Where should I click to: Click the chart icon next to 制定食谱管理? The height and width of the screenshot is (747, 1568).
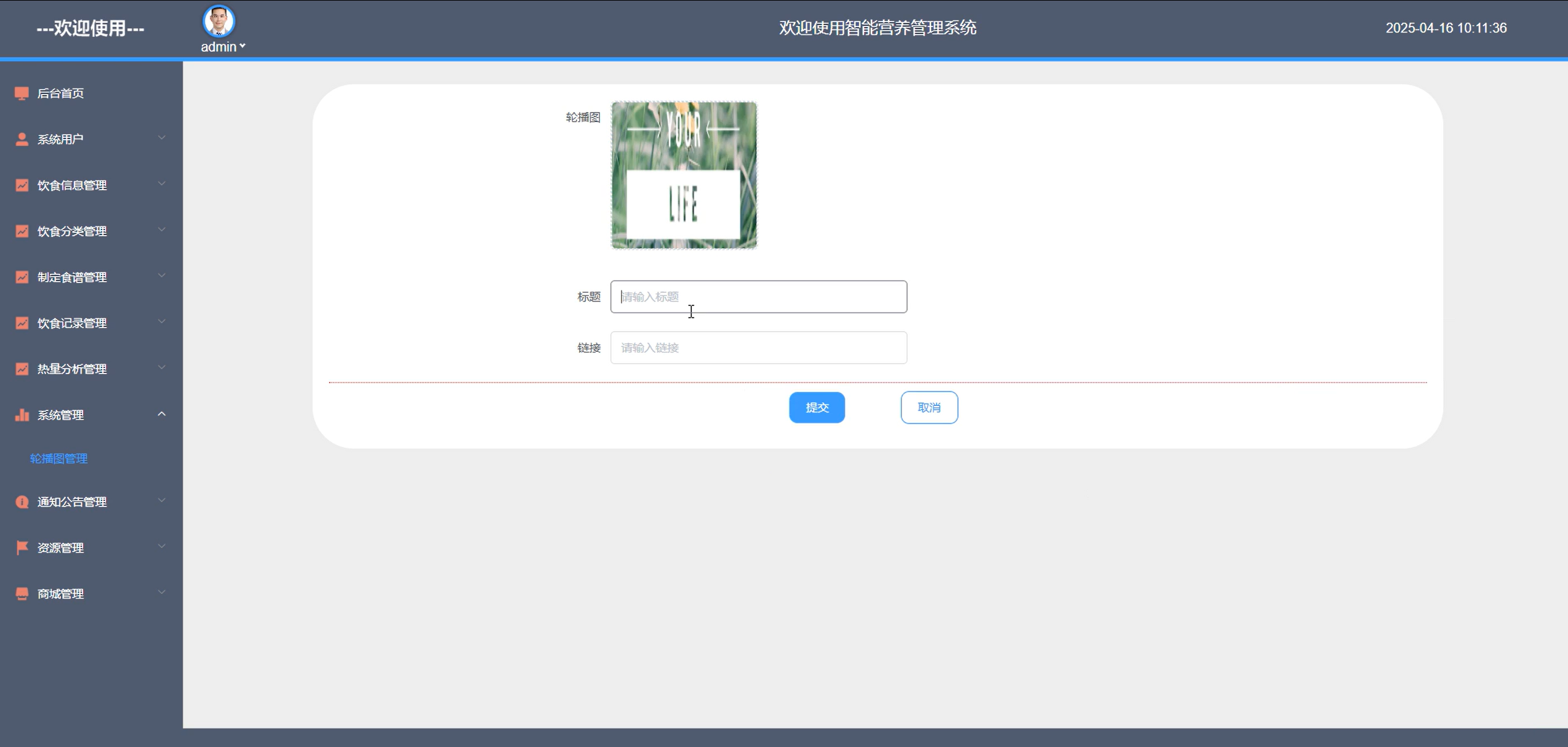pos(22,278)
